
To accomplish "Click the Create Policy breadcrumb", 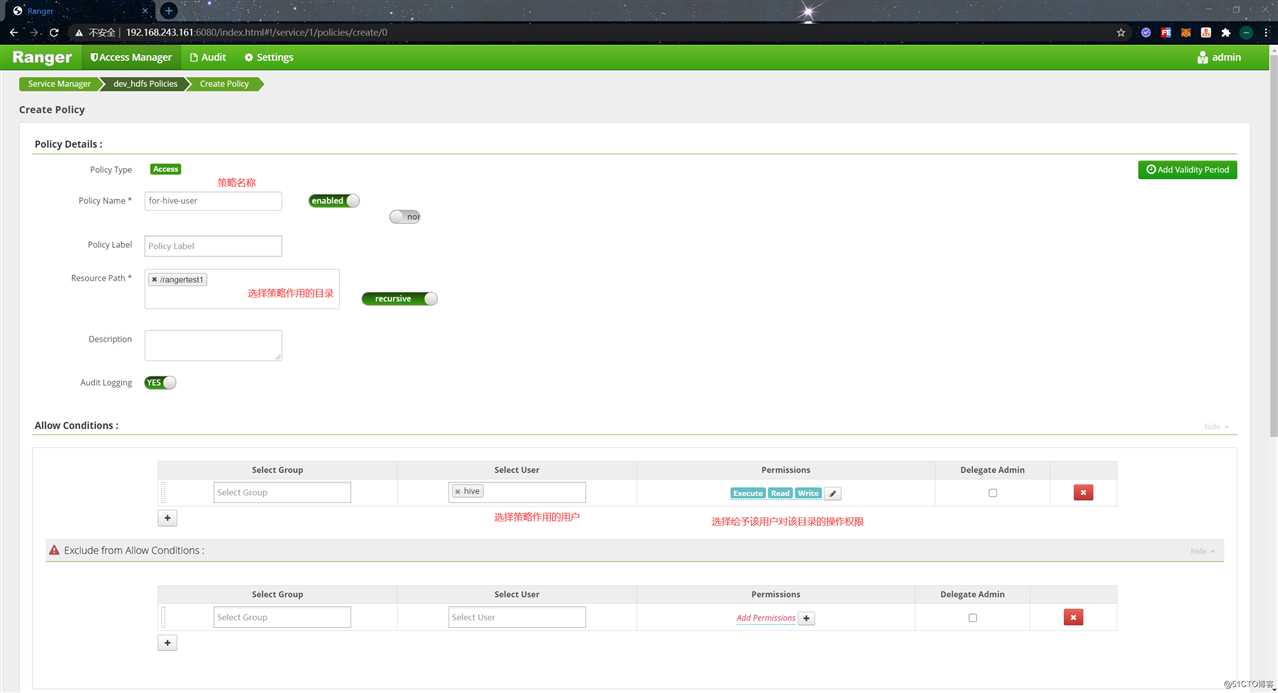I will pyautogui.click(x=224, y=84).
